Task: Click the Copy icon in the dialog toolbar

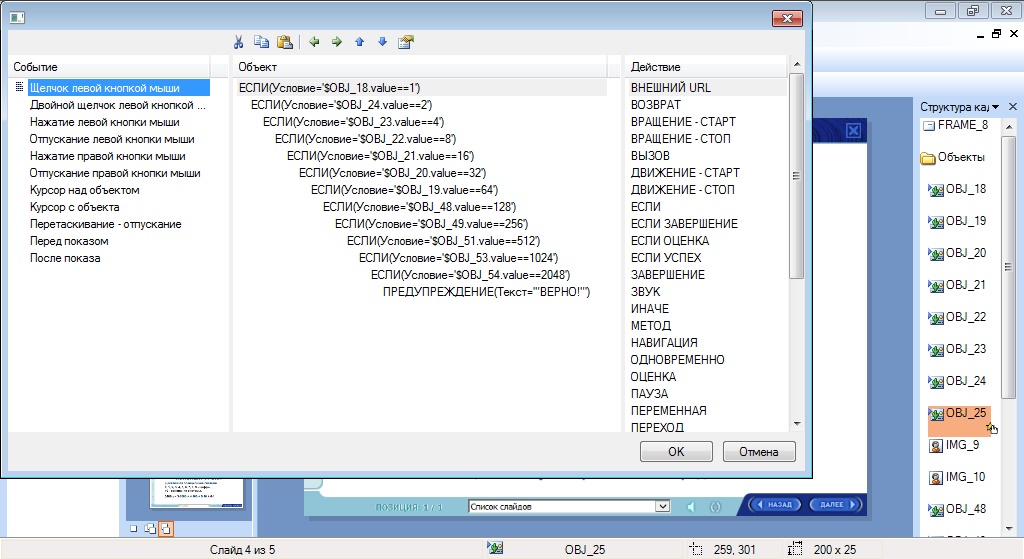Action: coord(261,42)
